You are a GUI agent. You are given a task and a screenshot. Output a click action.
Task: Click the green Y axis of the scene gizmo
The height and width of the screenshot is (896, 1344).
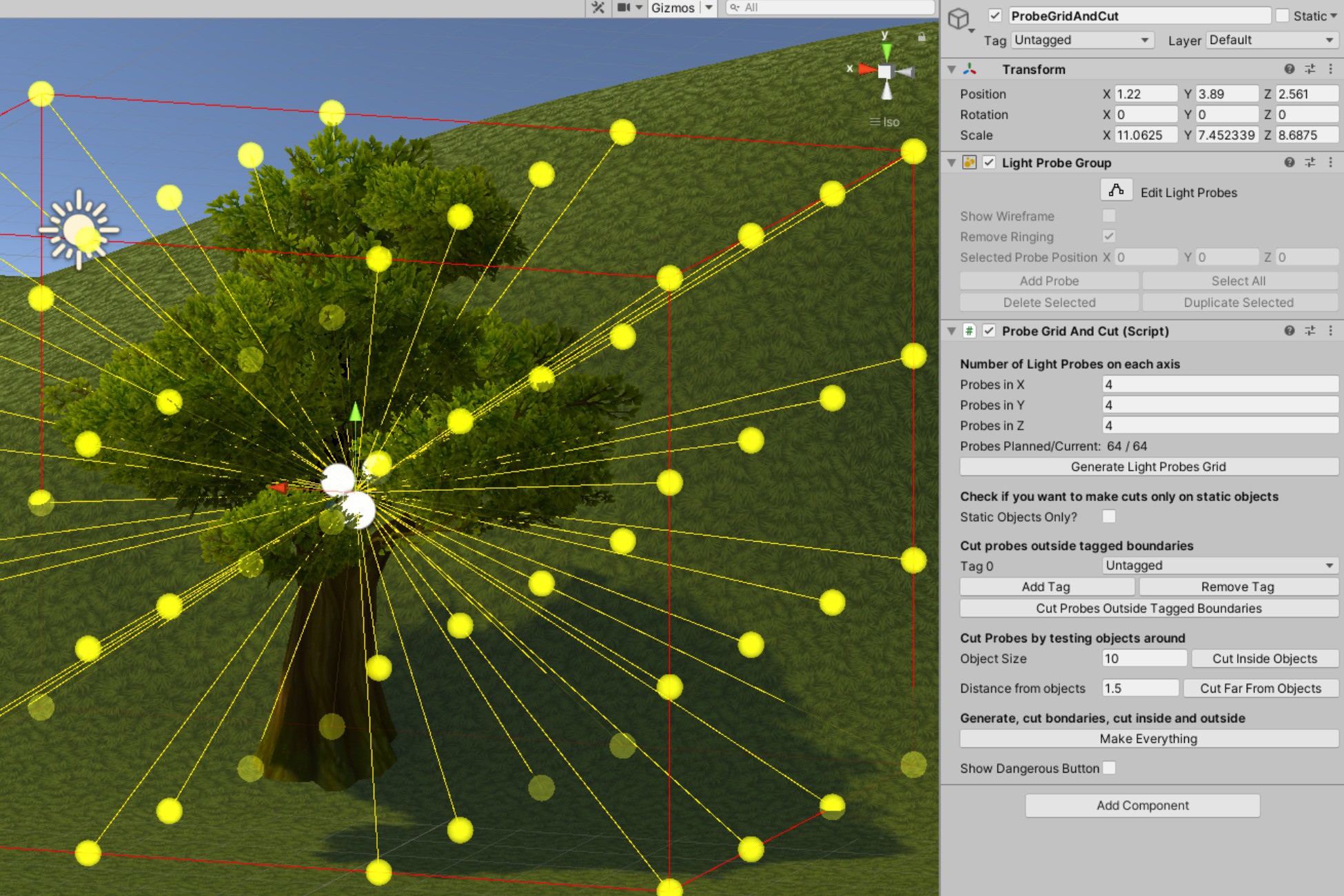[x=886, y=50]
